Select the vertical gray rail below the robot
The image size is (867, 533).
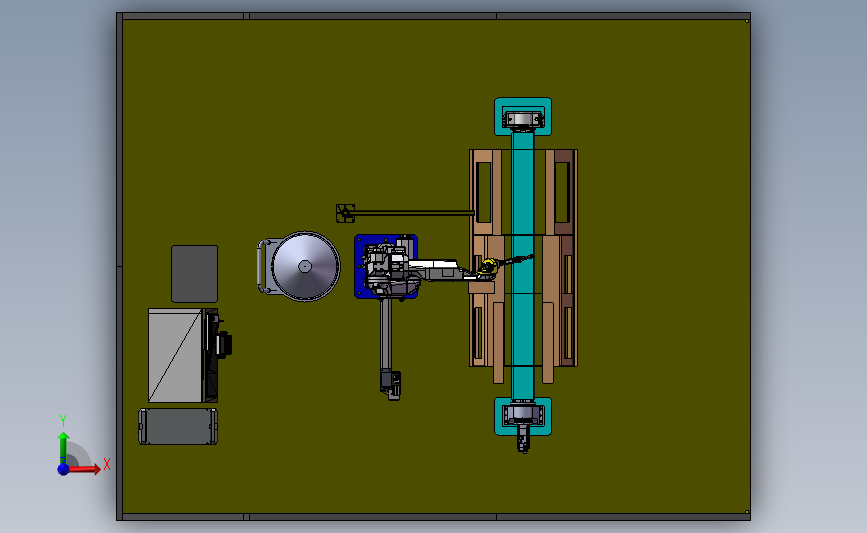pyautogui.click(x=385, y=335)
